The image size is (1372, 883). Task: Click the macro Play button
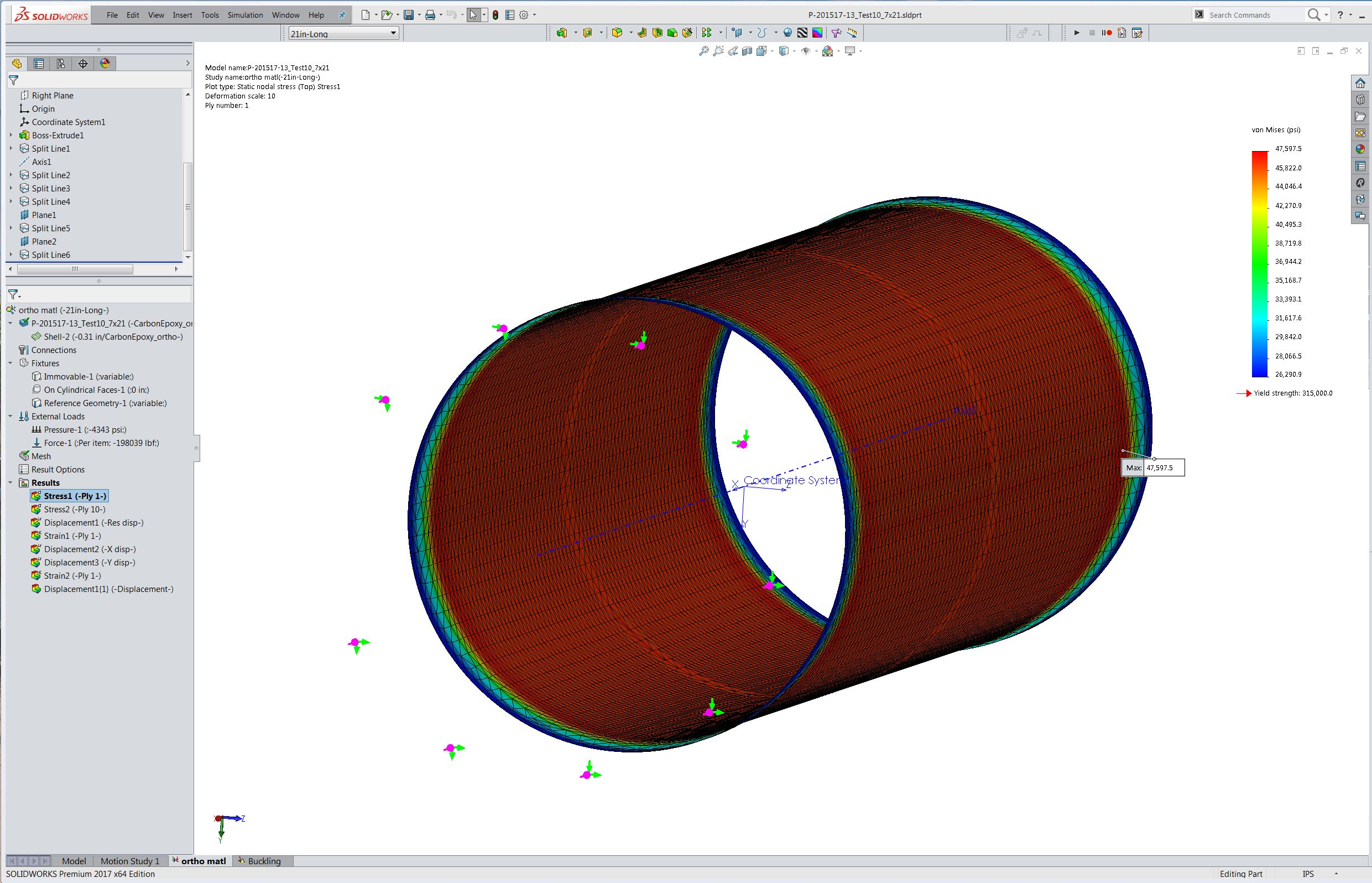pos(1077,33)
